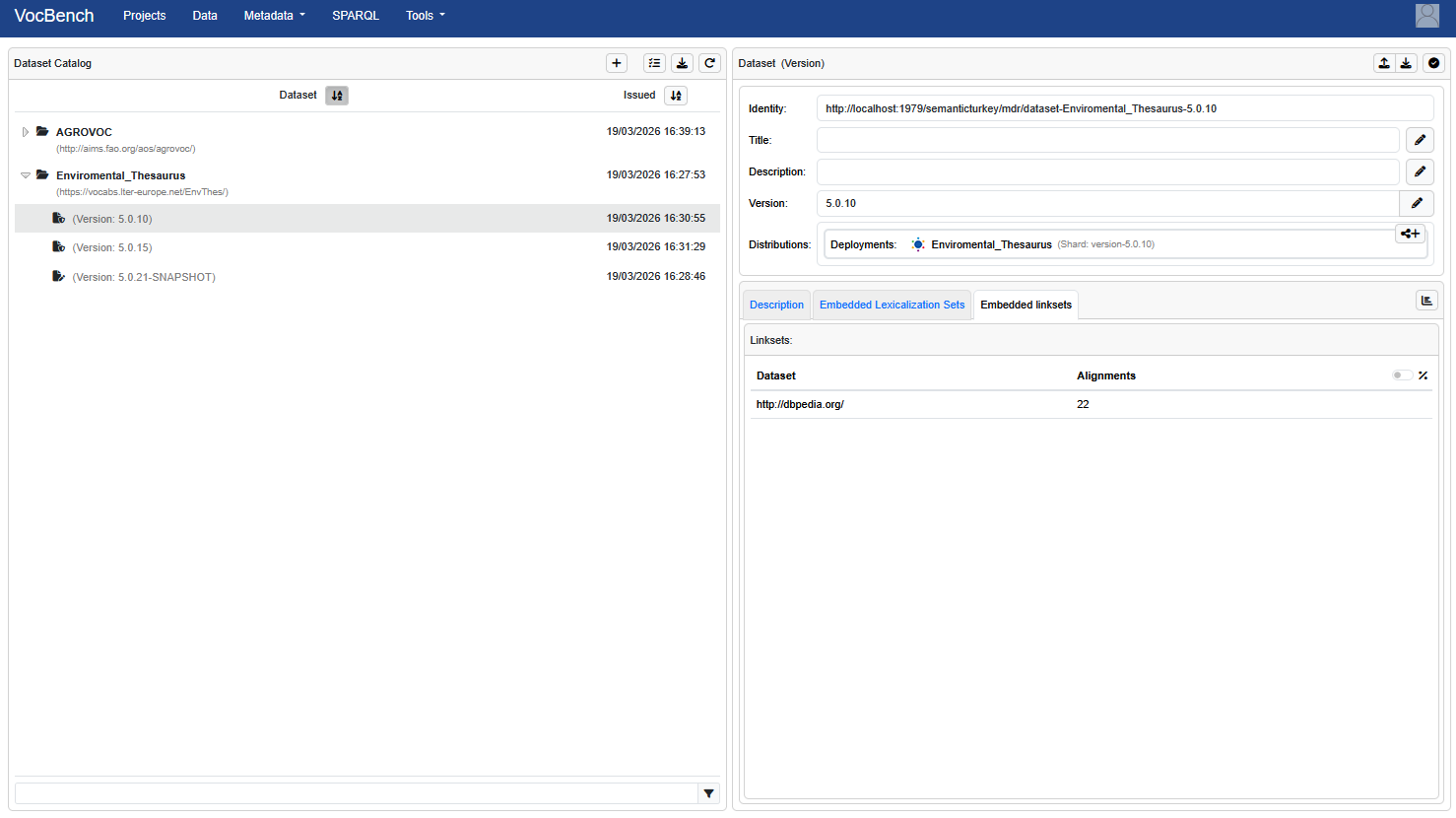This screenshot has height=818, width=1456.
Task: Click into the Title input field
Action: pos(1108,140)
